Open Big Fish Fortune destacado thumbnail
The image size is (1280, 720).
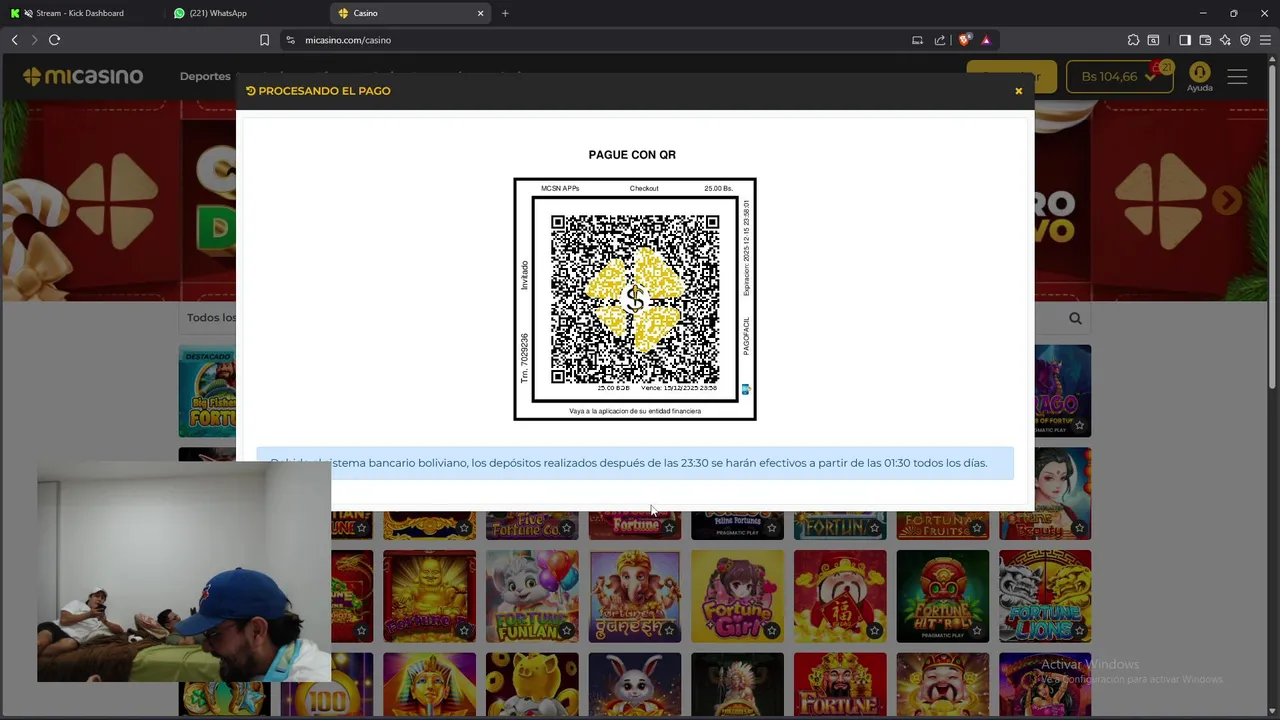207,391
